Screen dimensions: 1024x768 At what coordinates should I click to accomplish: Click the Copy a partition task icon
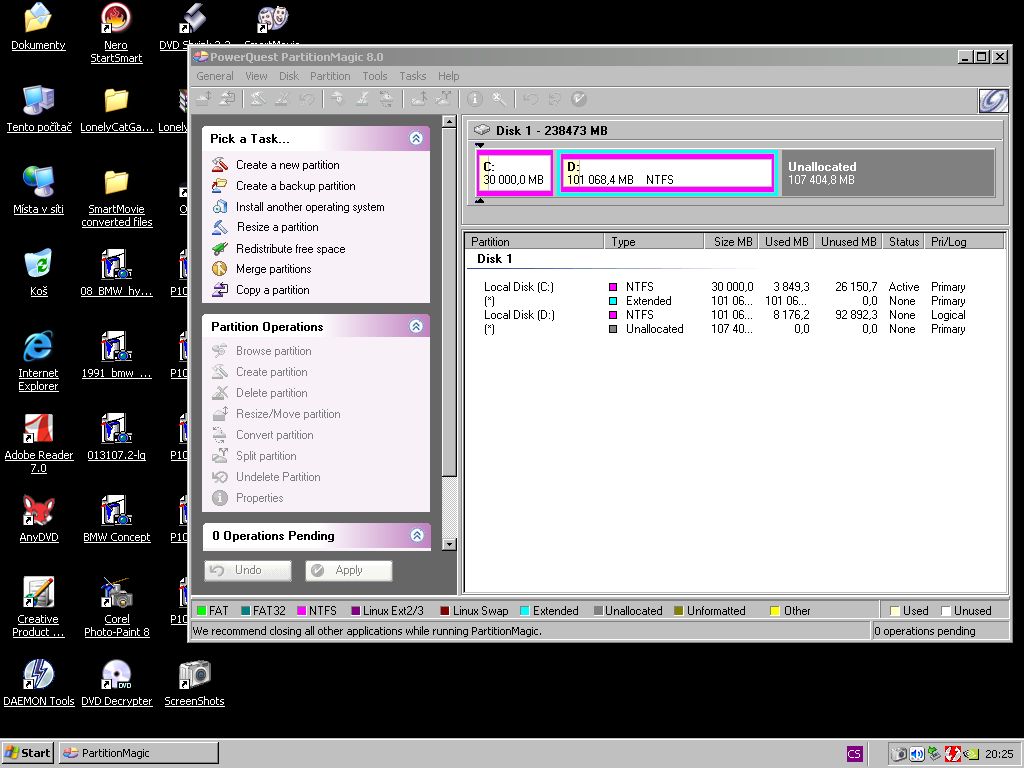[x=220, y=289]
